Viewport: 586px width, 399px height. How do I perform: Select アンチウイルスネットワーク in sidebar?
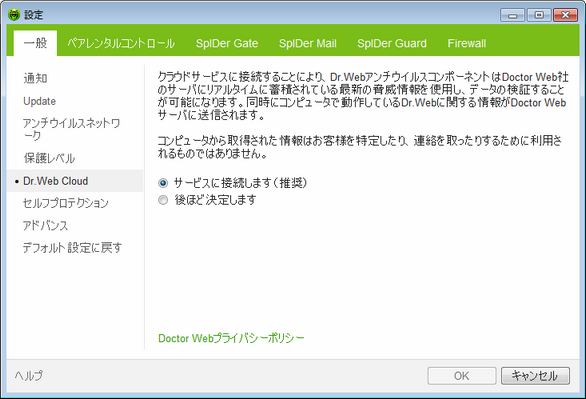point(71,129)
